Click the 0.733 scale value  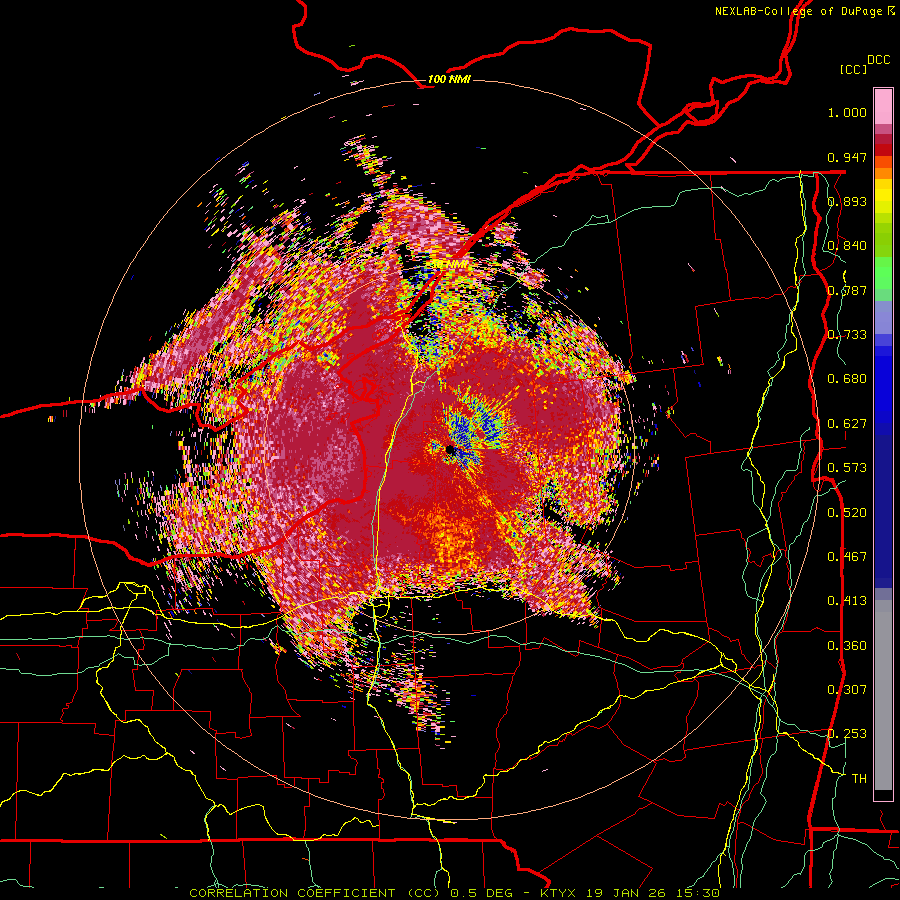(x=847, y=335)
